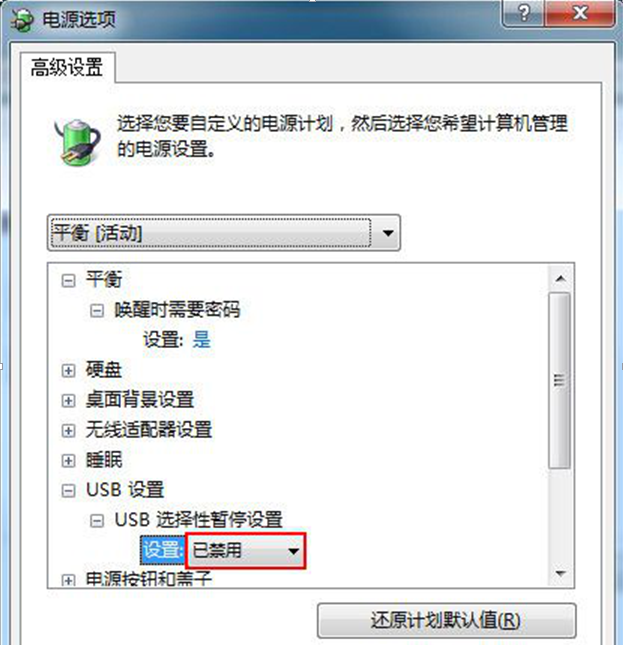Collapse the USB 设置 node
623x645 pixels.
click(68, 490)
